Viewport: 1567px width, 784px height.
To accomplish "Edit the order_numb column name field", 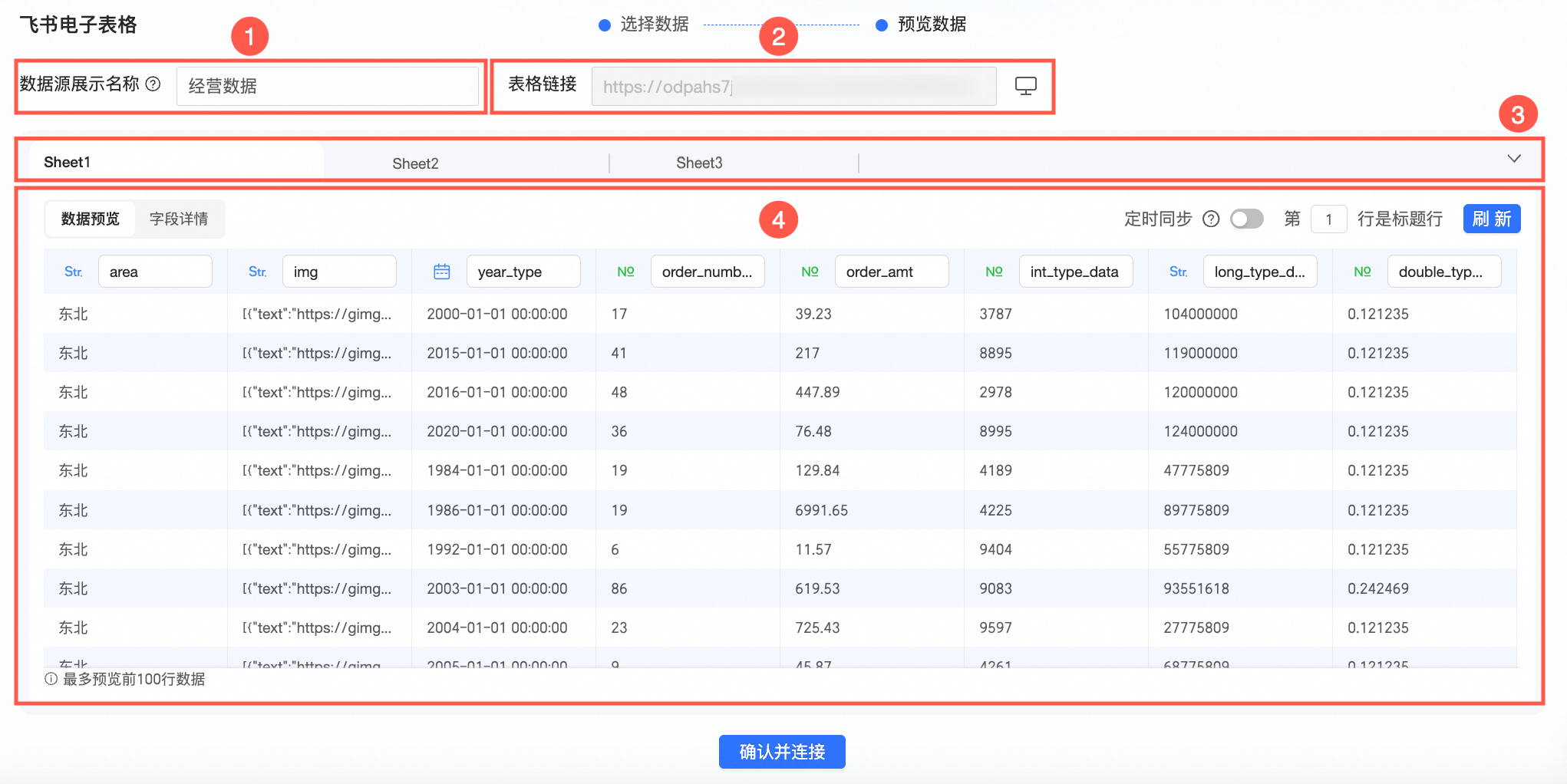I will click(708, 272).
